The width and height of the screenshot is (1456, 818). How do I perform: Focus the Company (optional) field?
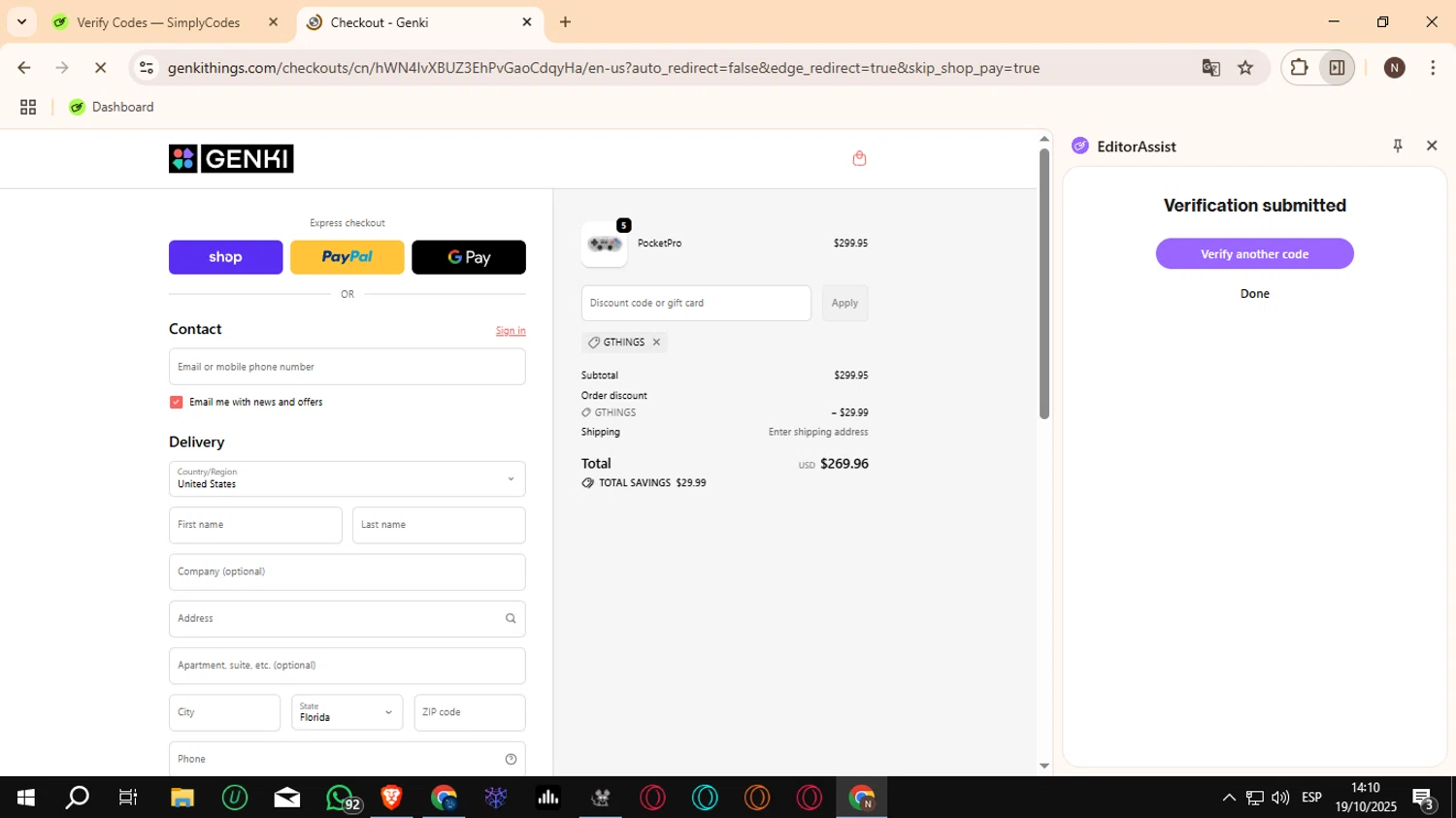pos(347,572)
